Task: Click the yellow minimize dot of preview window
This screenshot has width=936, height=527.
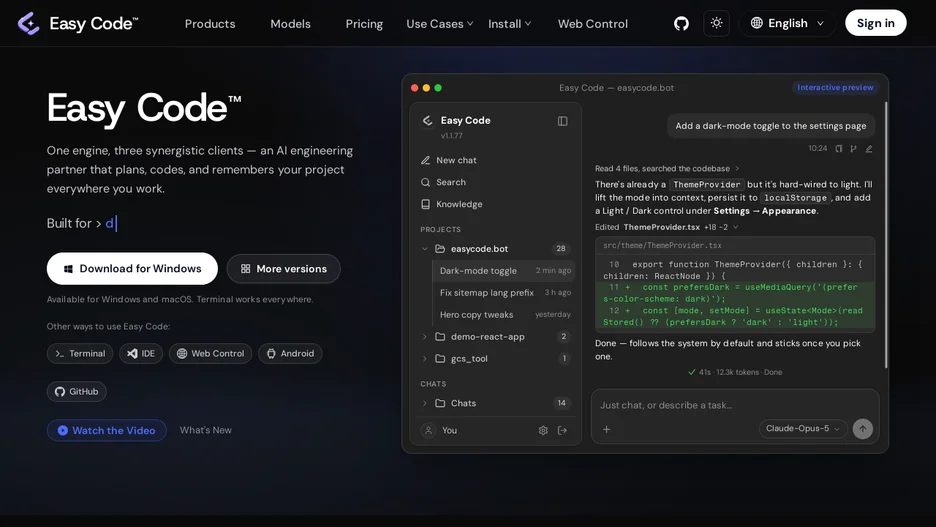Action: pos(426,88)
